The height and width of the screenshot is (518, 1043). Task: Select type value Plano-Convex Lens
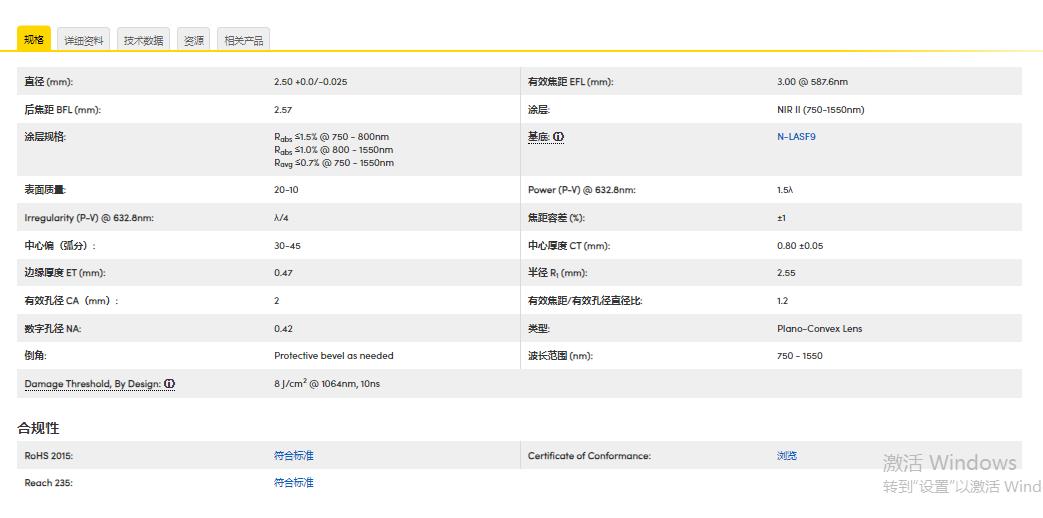coord(820,328)
